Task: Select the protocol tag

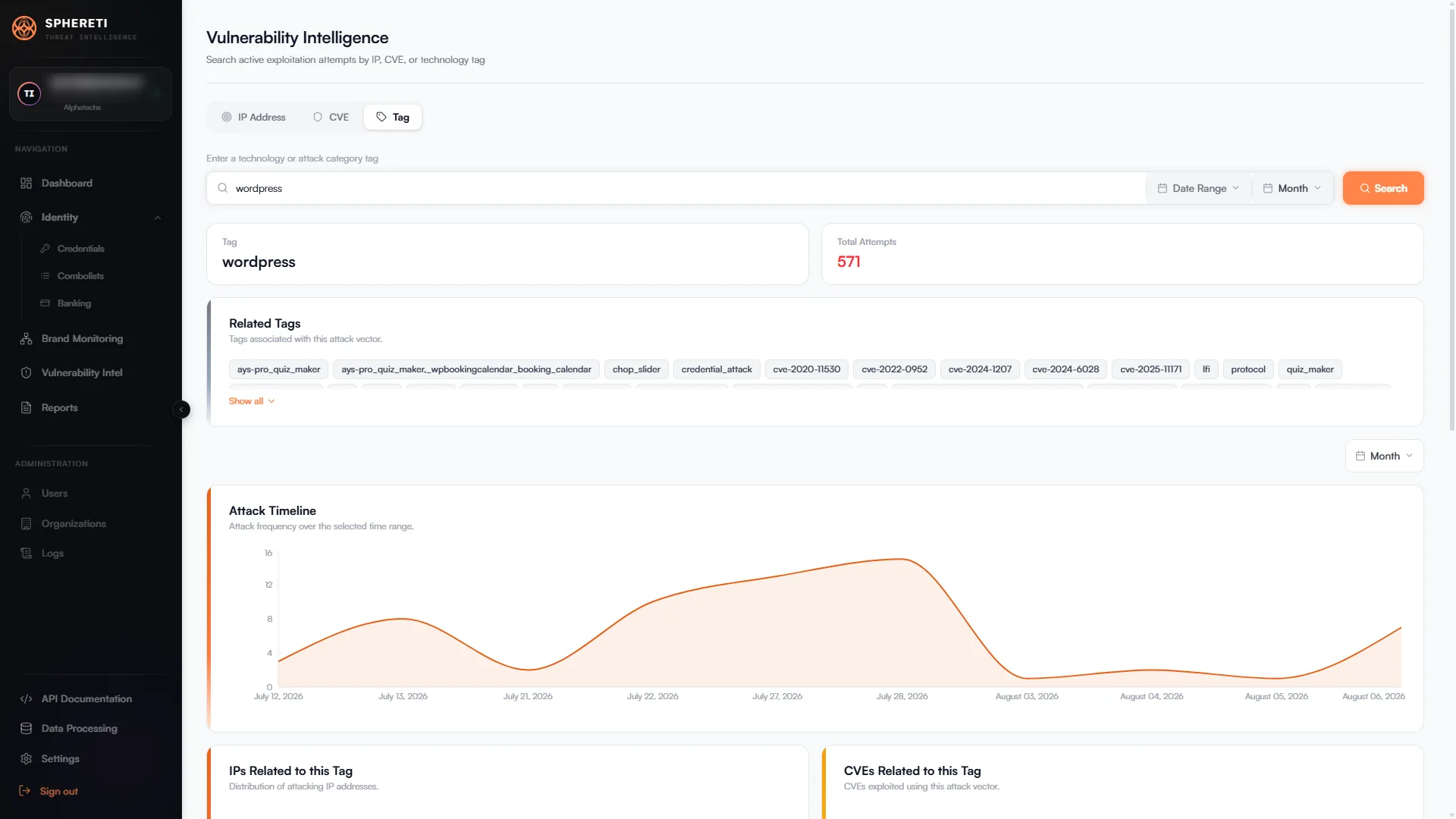Action: 1248,369
